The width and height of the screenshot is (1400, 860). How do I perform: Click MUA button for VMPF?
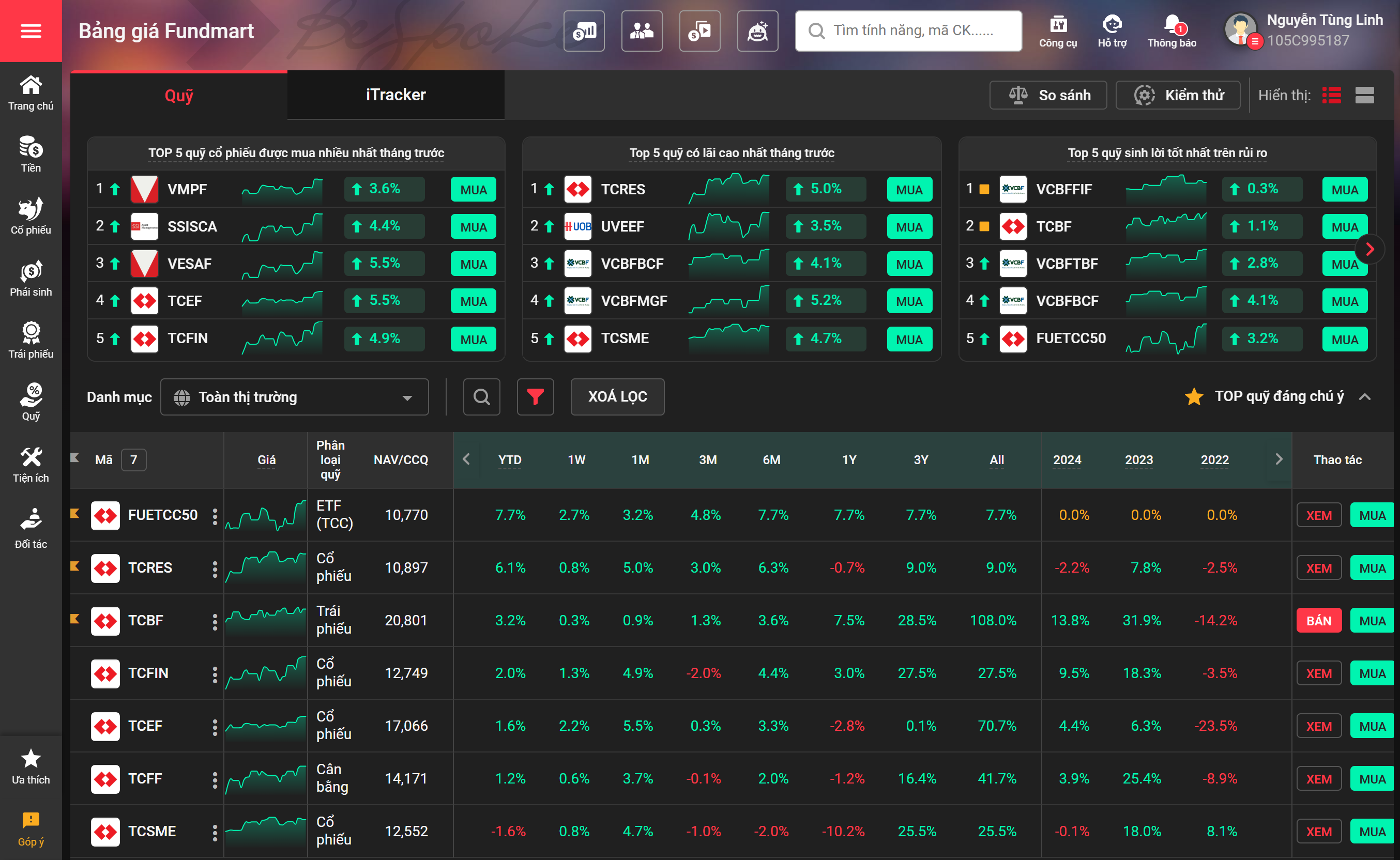pyautogui.click(x=474, y=190)
